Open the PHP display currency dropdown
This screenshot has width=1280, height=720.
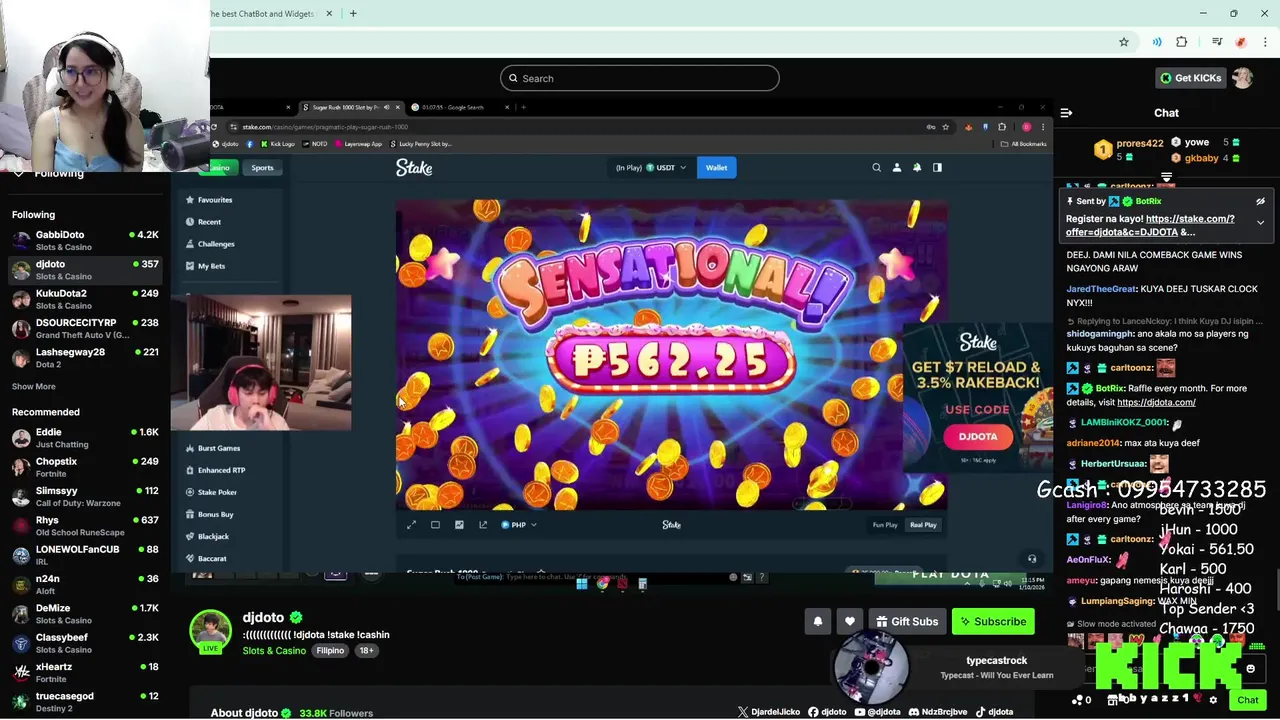pos(519,525)
